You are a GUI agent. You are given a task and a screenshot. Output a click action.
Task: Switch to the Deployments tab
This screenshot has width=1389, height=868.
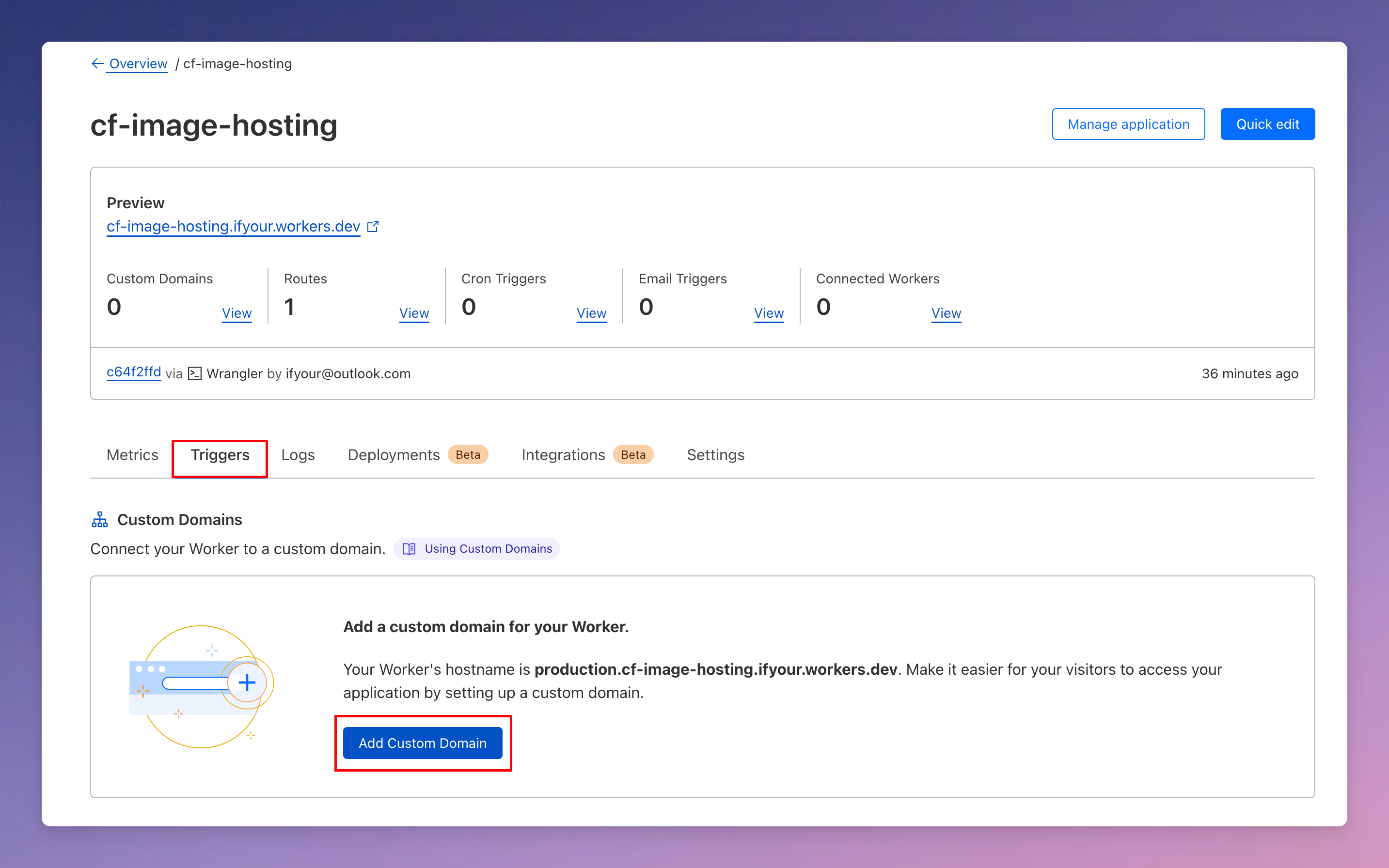394,455
